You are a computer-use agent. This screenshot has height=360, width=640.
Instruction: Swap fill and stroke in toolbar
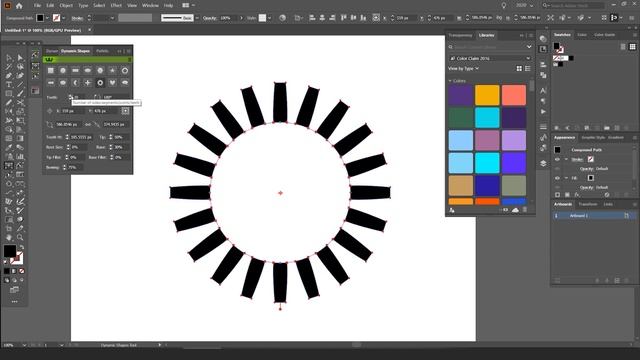point(21,247)
